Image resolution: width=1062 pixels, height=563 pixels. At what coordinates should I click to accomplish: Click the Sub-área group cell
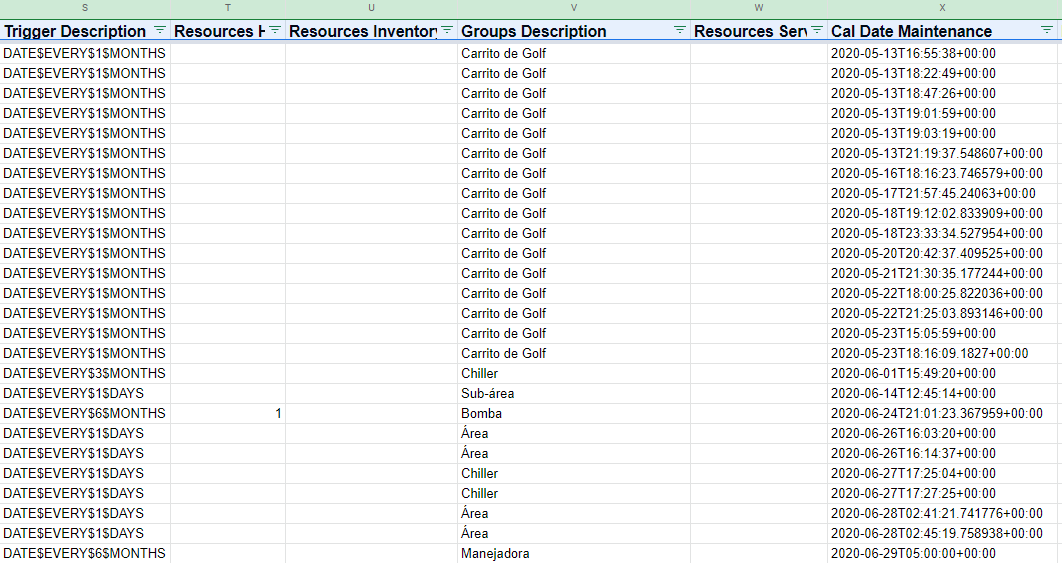488,393
